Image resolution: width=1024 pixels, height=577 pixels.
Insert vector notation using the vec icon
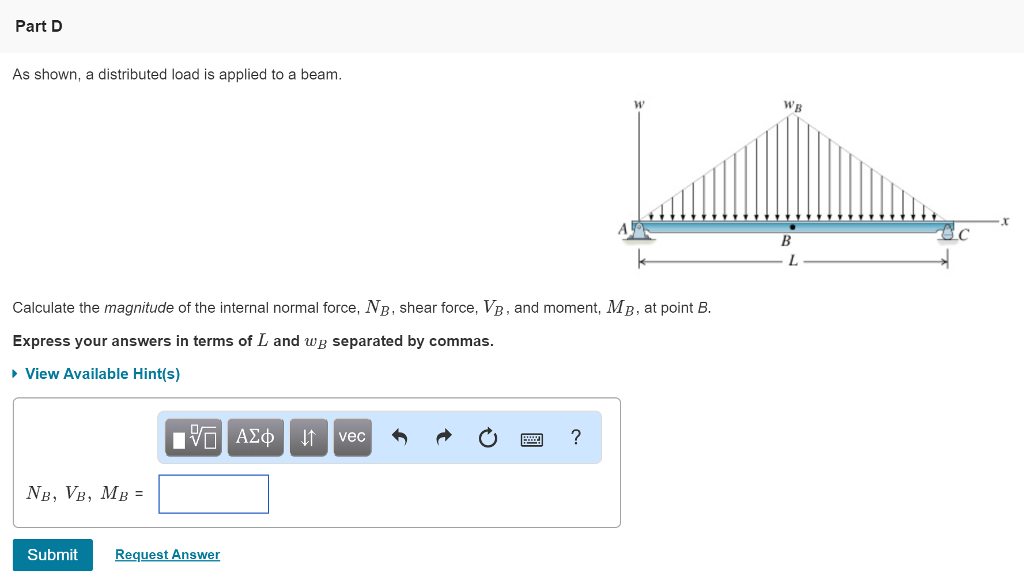tap(351, 437)
